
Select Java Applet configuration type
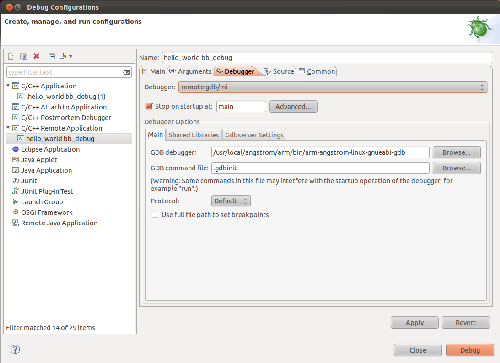[39, 160]
